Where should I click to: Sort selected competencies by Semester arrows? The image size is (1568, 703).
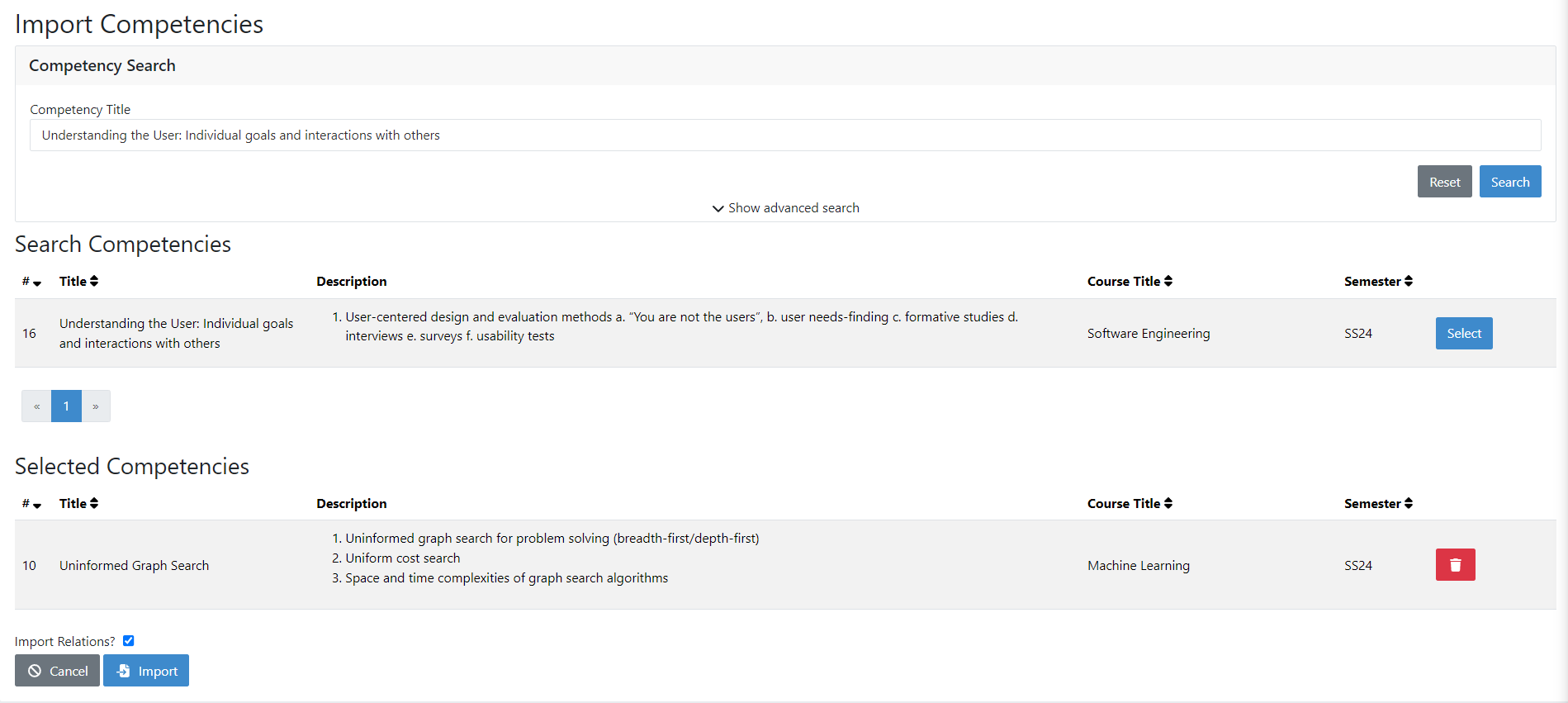[x=1408, y=503]
